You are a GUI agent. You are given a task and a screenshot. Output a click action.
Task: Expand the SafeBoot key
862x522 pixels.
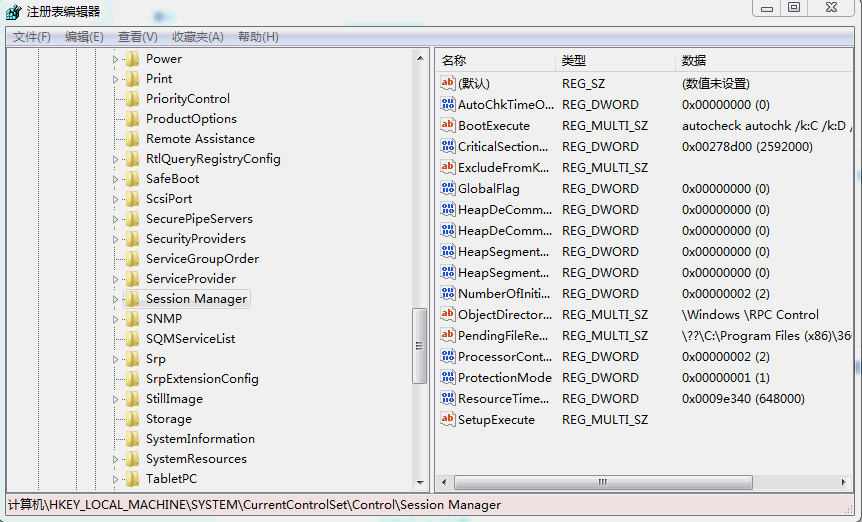coord(115,179)
